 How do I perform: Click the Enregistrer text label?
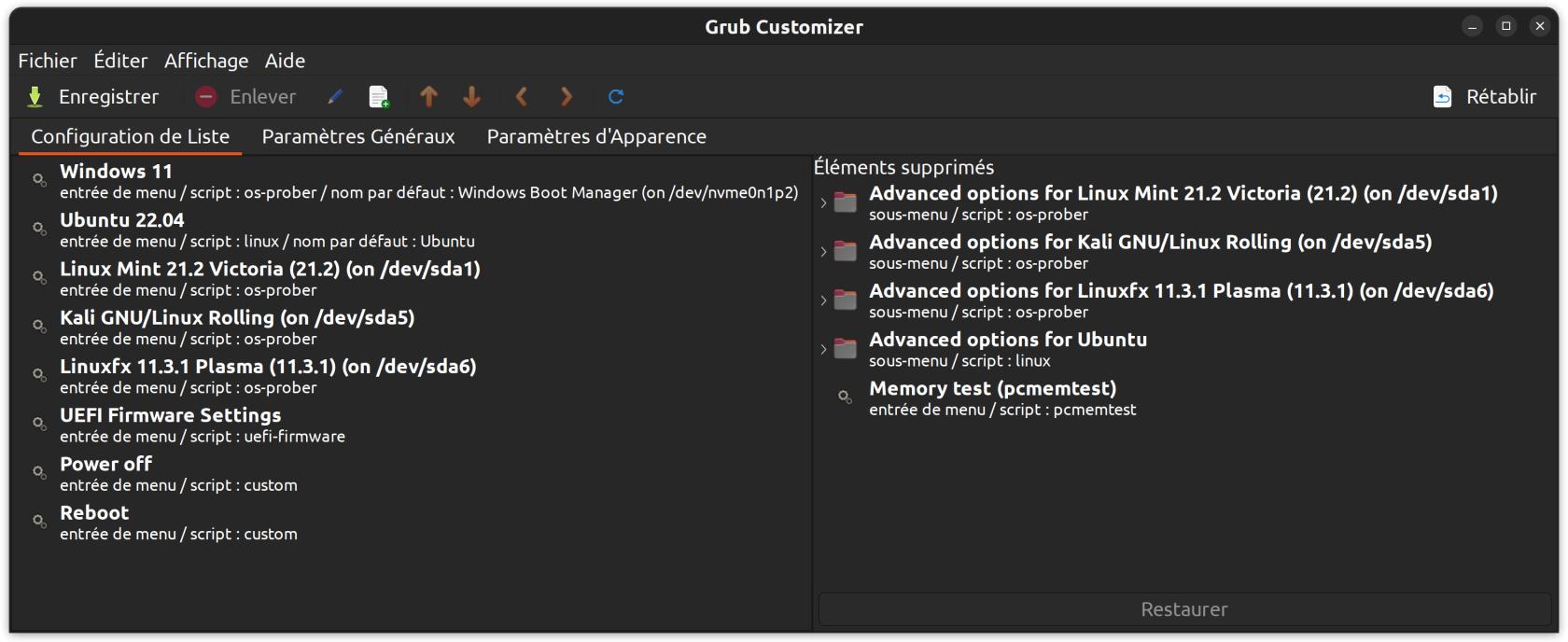tap(108, 97)
